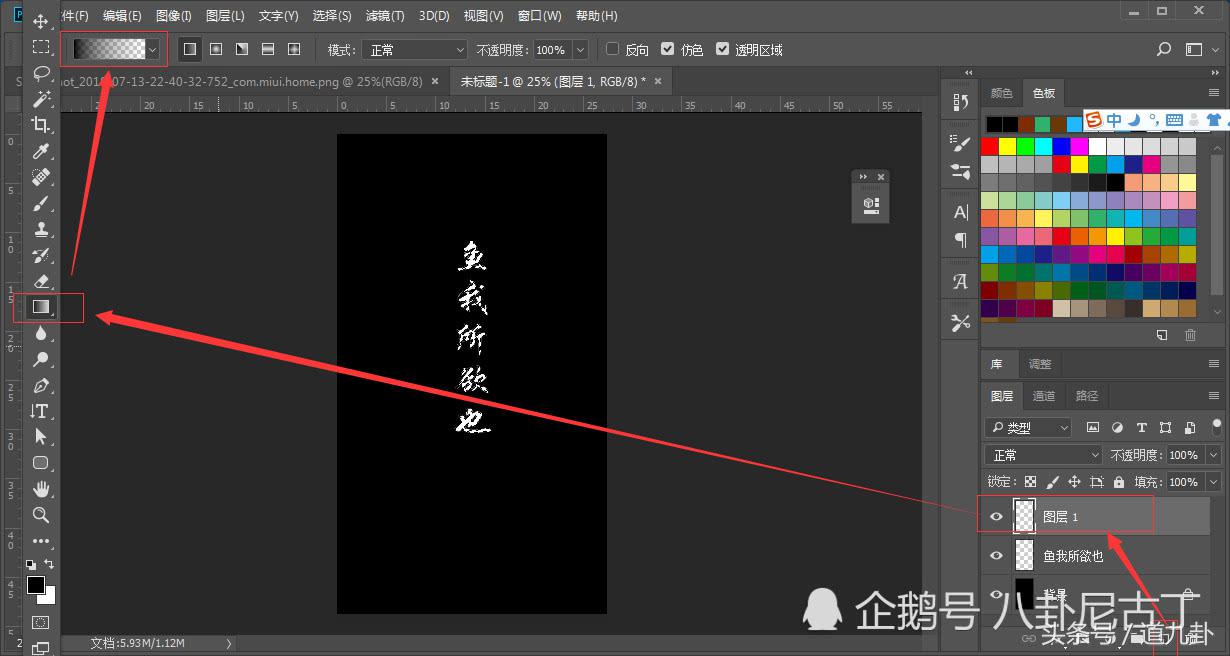Hide the 鱼我所欲也 layer
The height and width of the screenshot is (656, 1230).
996,556
